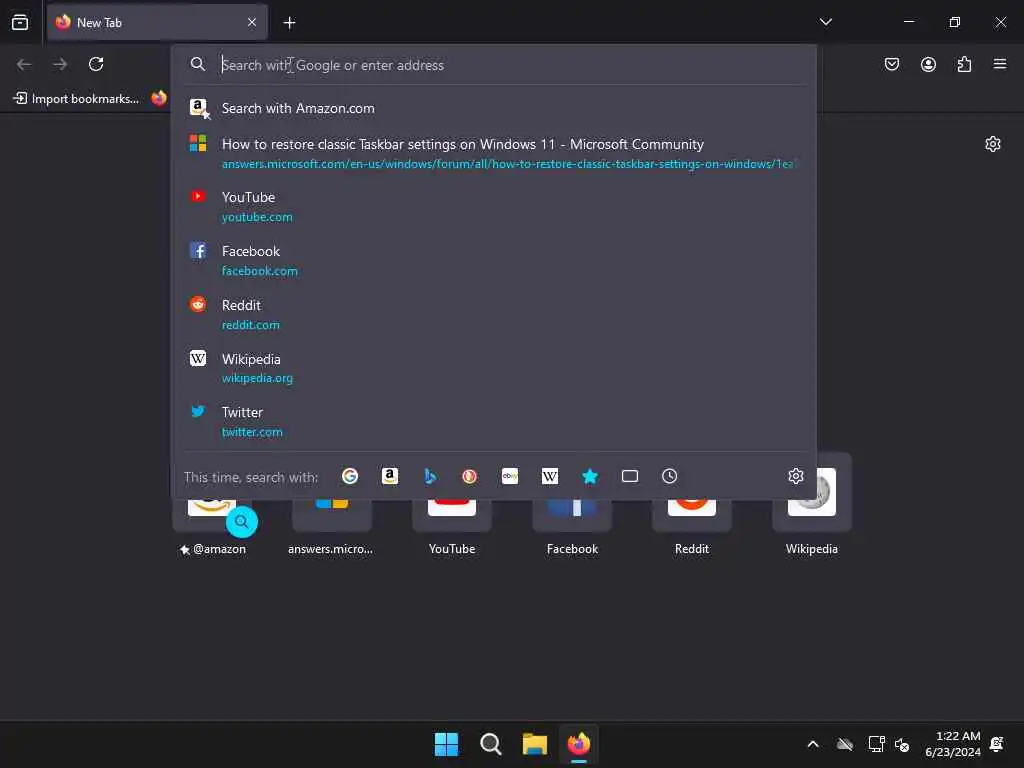Reload the current page
1024x768 pixels.
coord(96,64)
